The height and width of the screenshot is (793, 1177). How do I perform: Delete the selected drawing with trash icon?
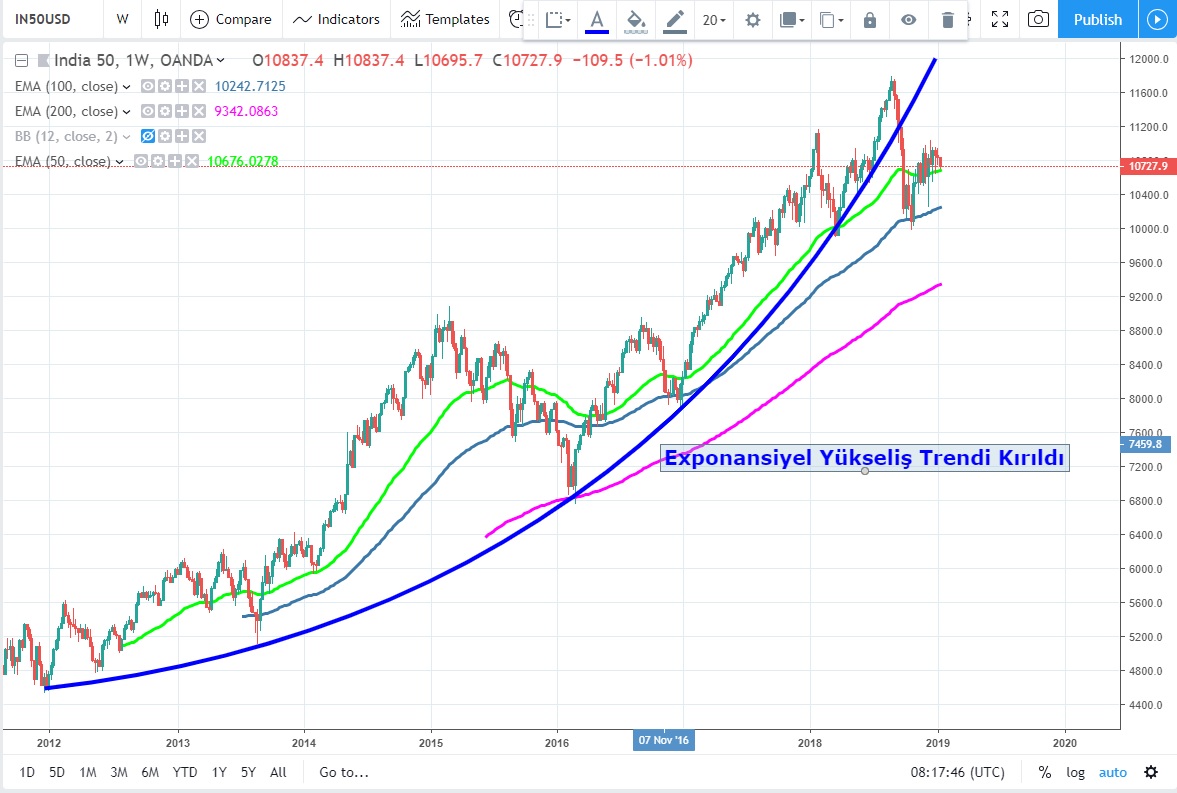click(947, 20)
